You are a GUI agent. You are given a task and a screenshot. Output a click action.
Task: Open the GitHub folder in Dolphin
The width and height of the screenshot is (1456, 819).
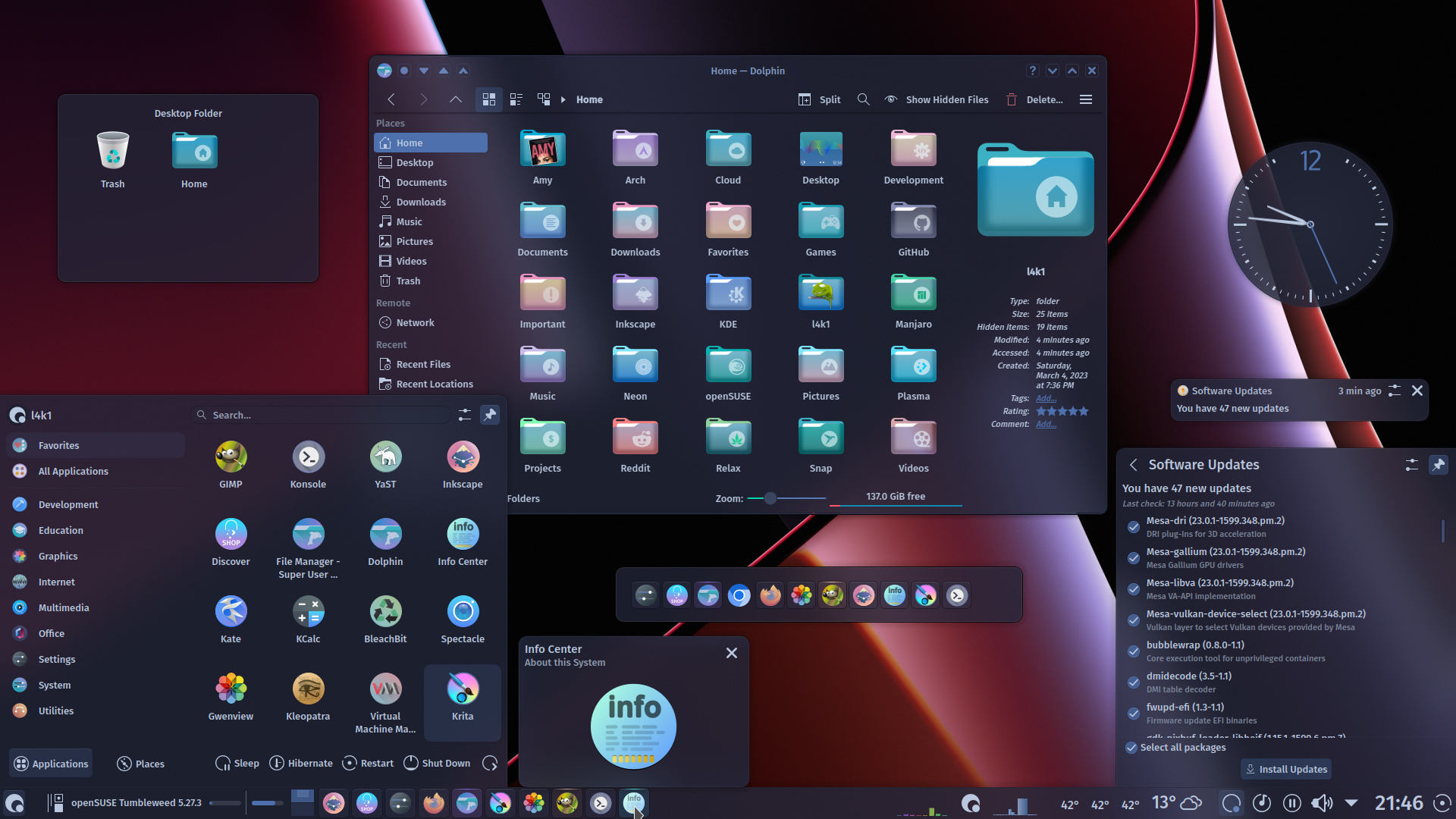913,229
